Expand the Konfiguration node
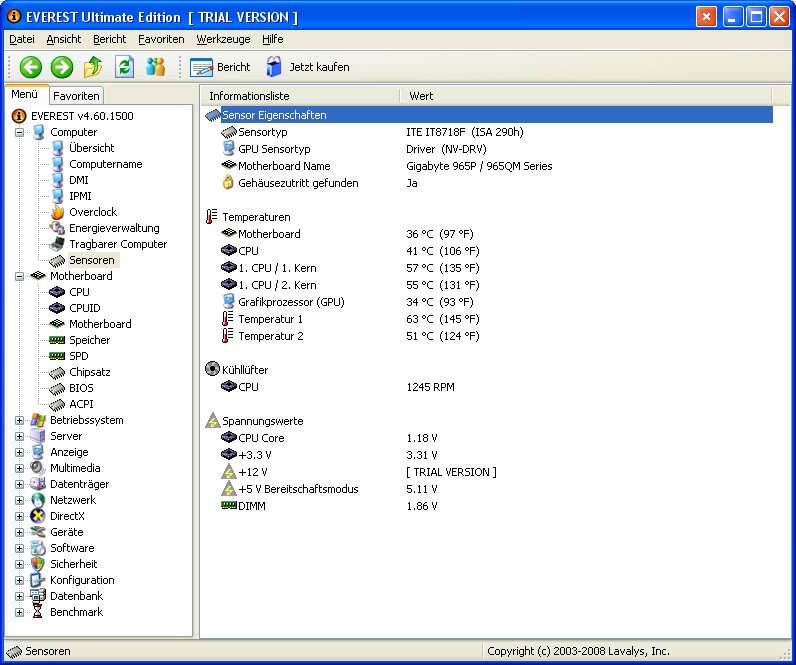 click(19, 580)
